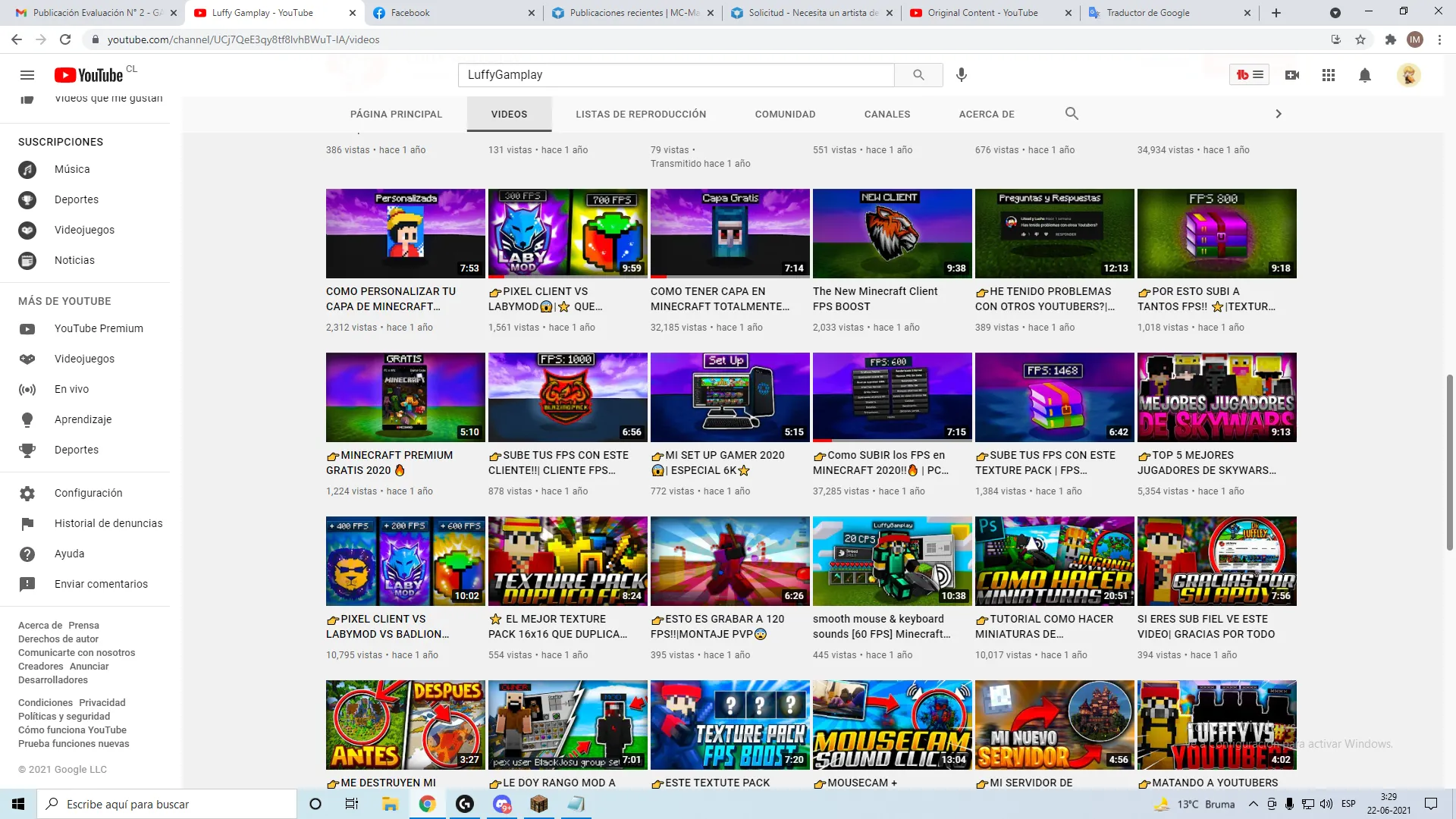1456x819 pixels.
Task: Click the voice search microphone icon
Action: pyautogui.click(x=962, y=75)
